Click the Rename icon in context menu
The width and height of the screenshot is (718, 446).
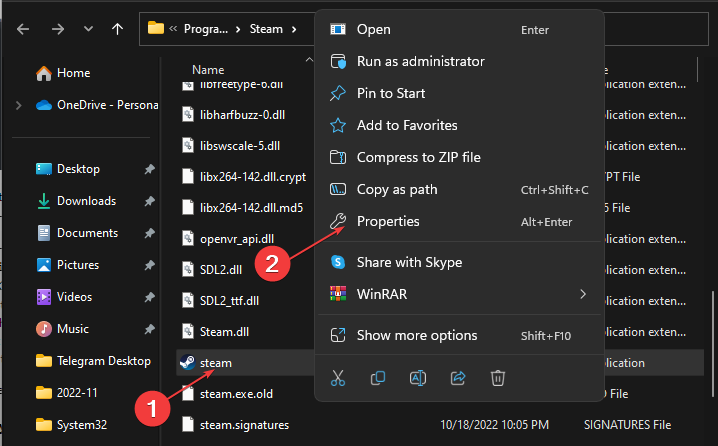point(418,378)
